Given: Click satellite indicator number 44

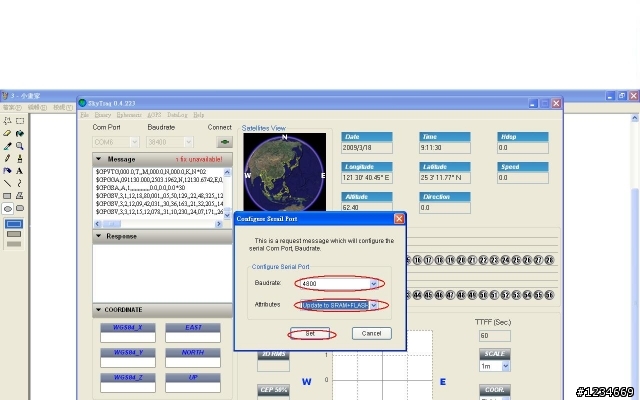Looking at the screenshot, I should [417, 295].
